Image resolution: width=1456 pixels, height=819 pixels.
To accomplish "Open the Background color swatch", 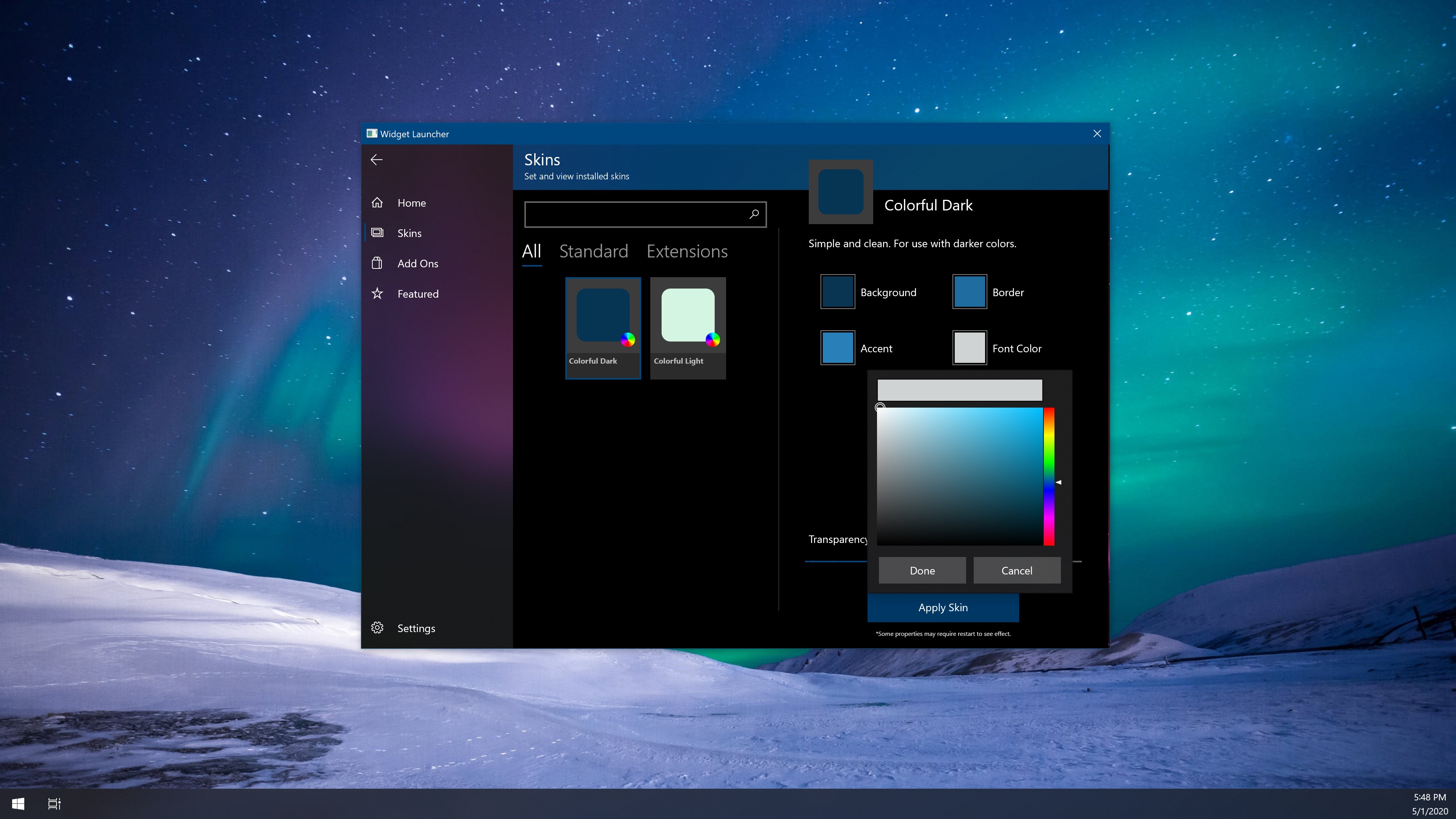I will coord(837,292).
